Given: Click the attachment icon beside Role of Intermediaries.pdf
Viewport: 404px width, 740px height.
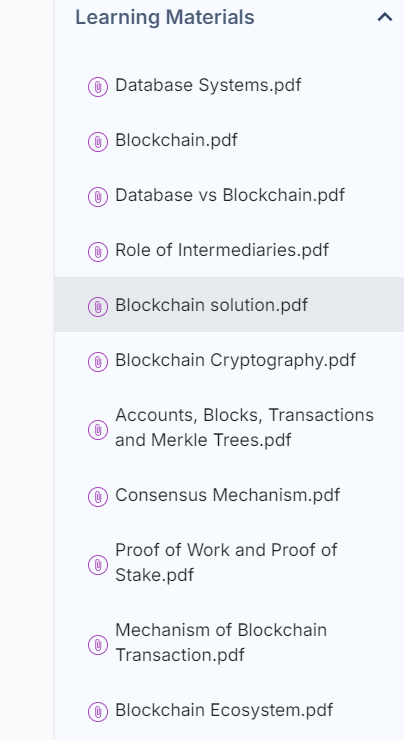Looking at the screenshot, I should pos(98,252).
